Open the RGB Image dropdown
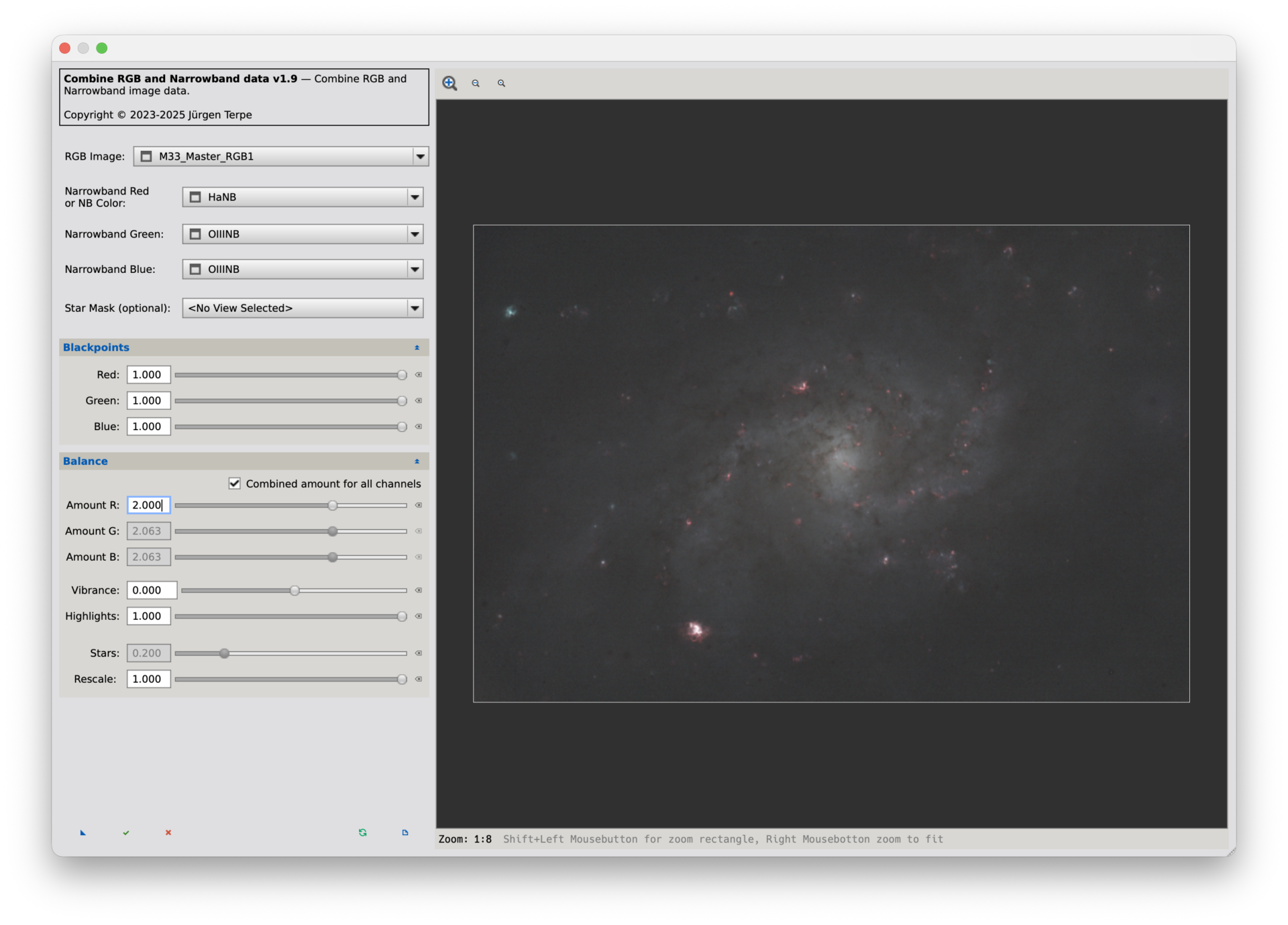 tap(420, 156)
